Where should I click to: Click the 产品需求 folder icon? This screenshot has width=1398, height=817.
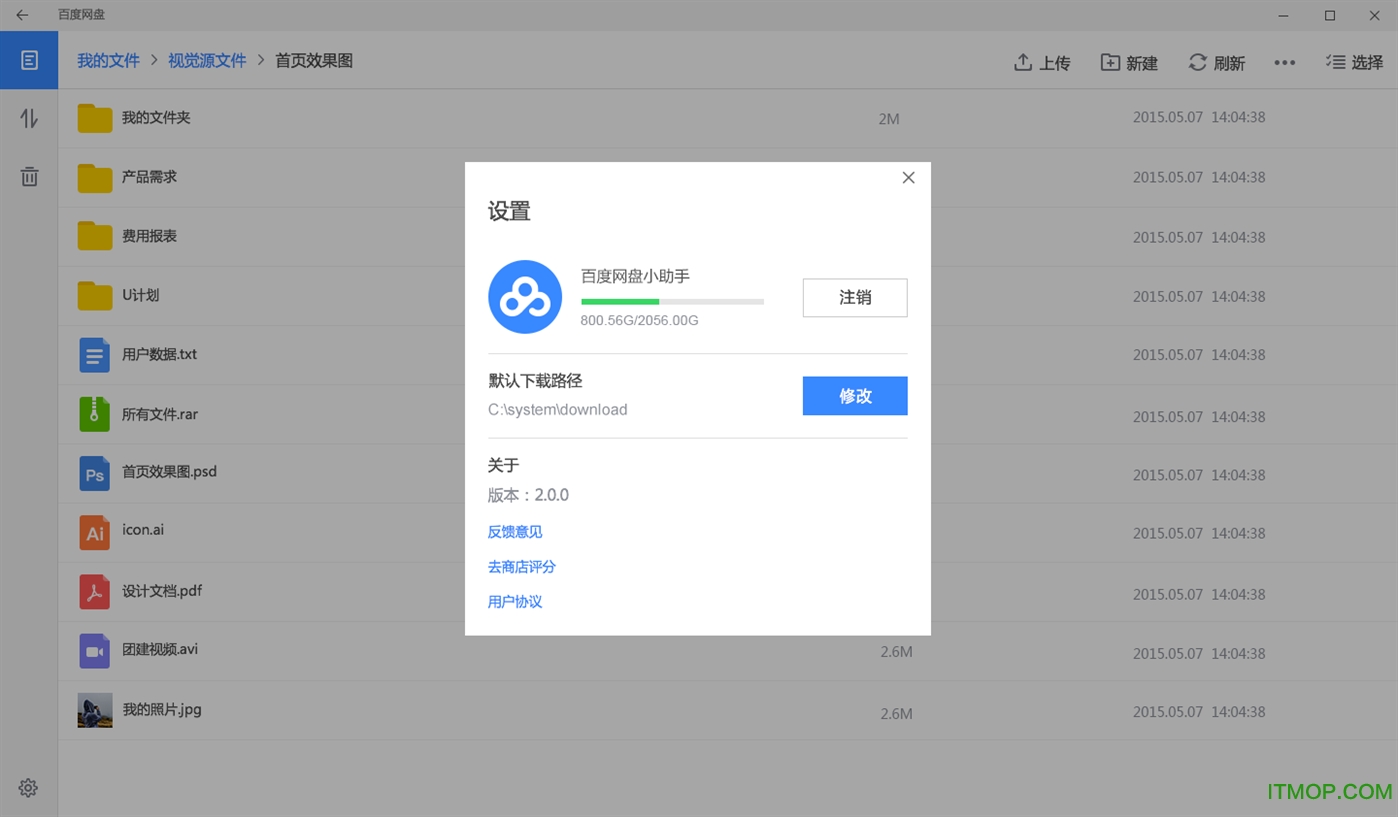click(94, 177)
